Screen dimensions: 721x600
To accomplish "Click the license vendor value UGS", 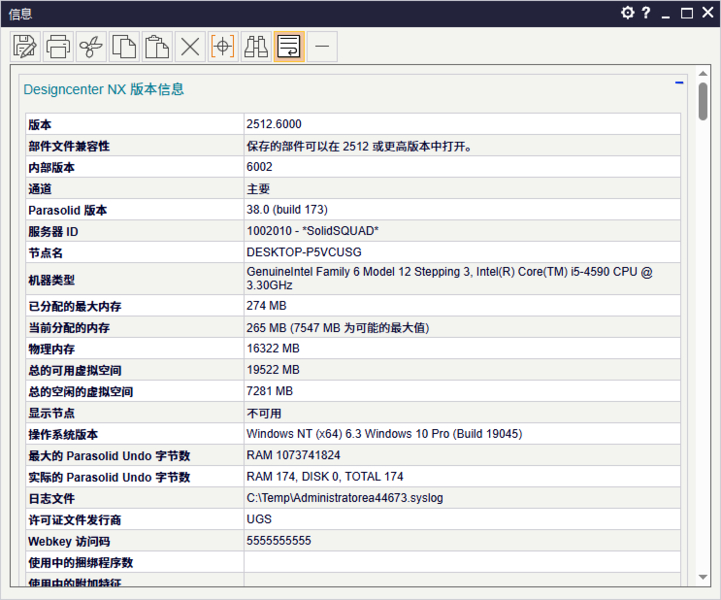I will (259, 519).
